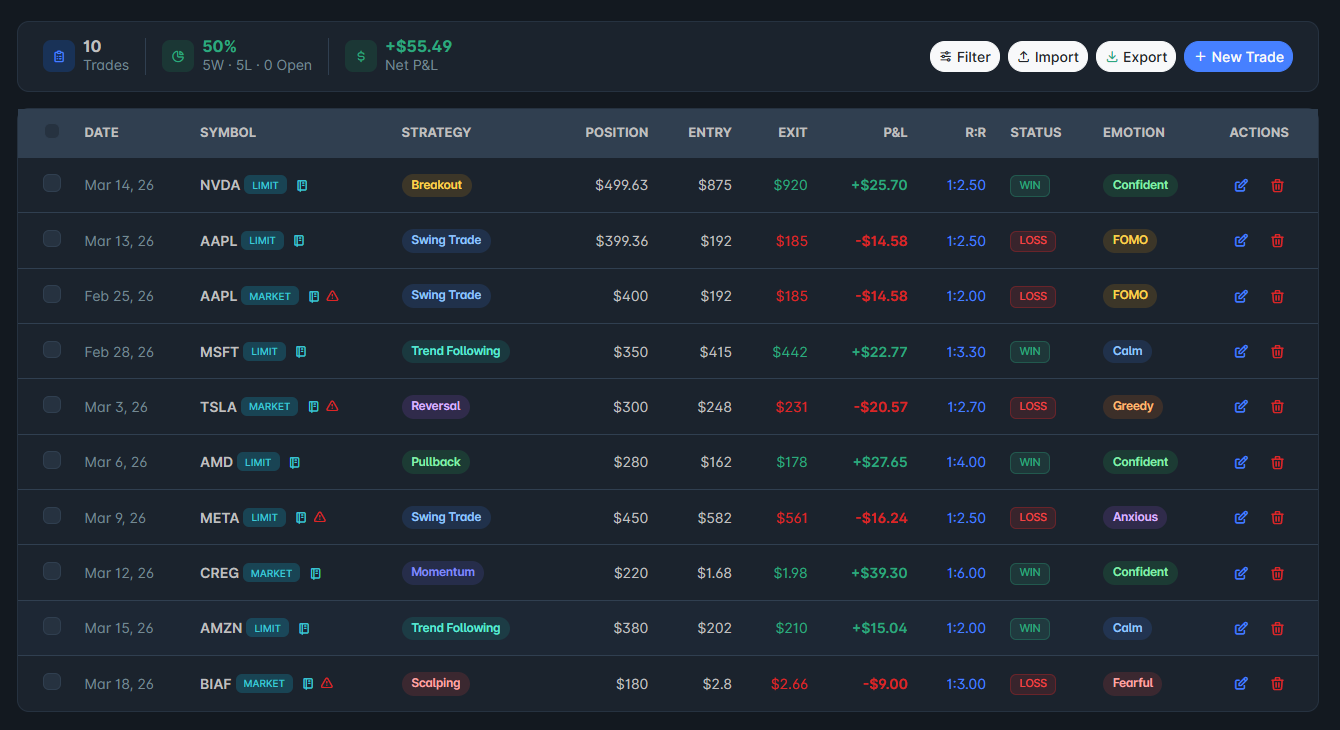Sort by the SYMBOL column header
1340x730 pixels.
(228, 132)
